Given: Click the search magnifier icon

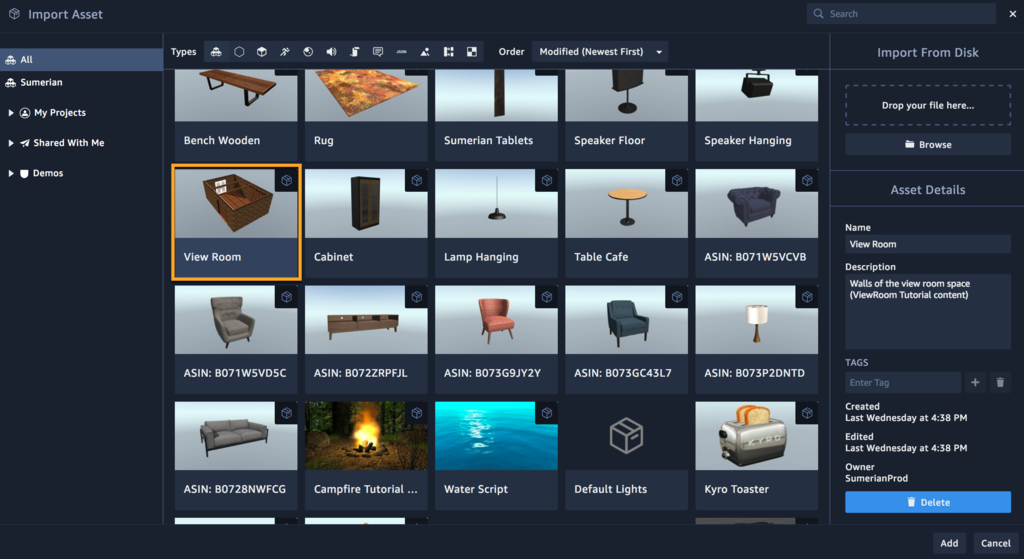Looking at the screenshot, I should pyautogui.click(x=818, y=14).
